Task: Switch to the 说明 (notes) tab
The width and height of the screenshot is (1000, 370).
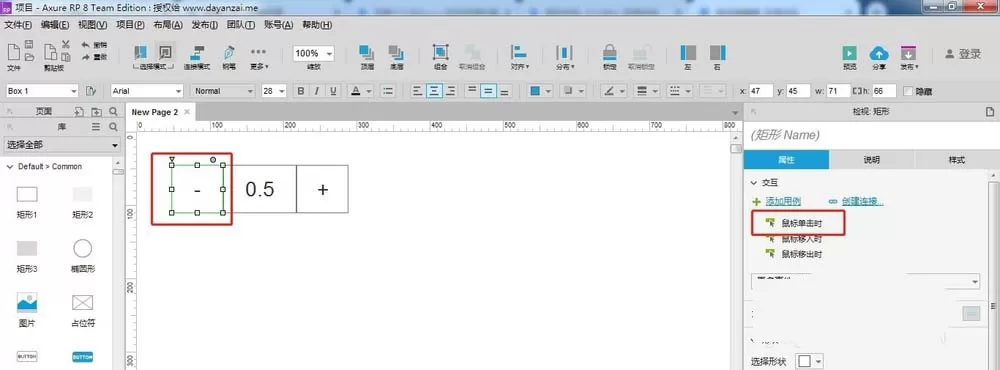Action: coord(872,159)
